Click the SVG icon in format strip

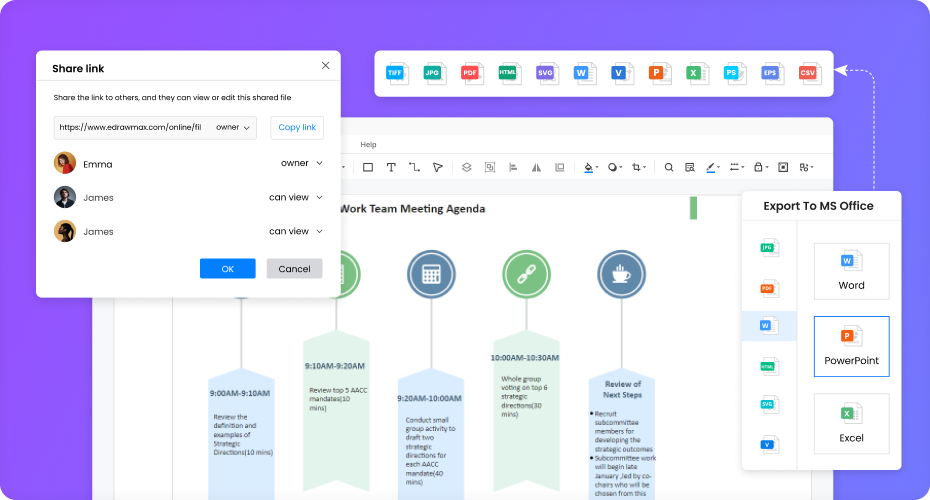coord(546,73)
